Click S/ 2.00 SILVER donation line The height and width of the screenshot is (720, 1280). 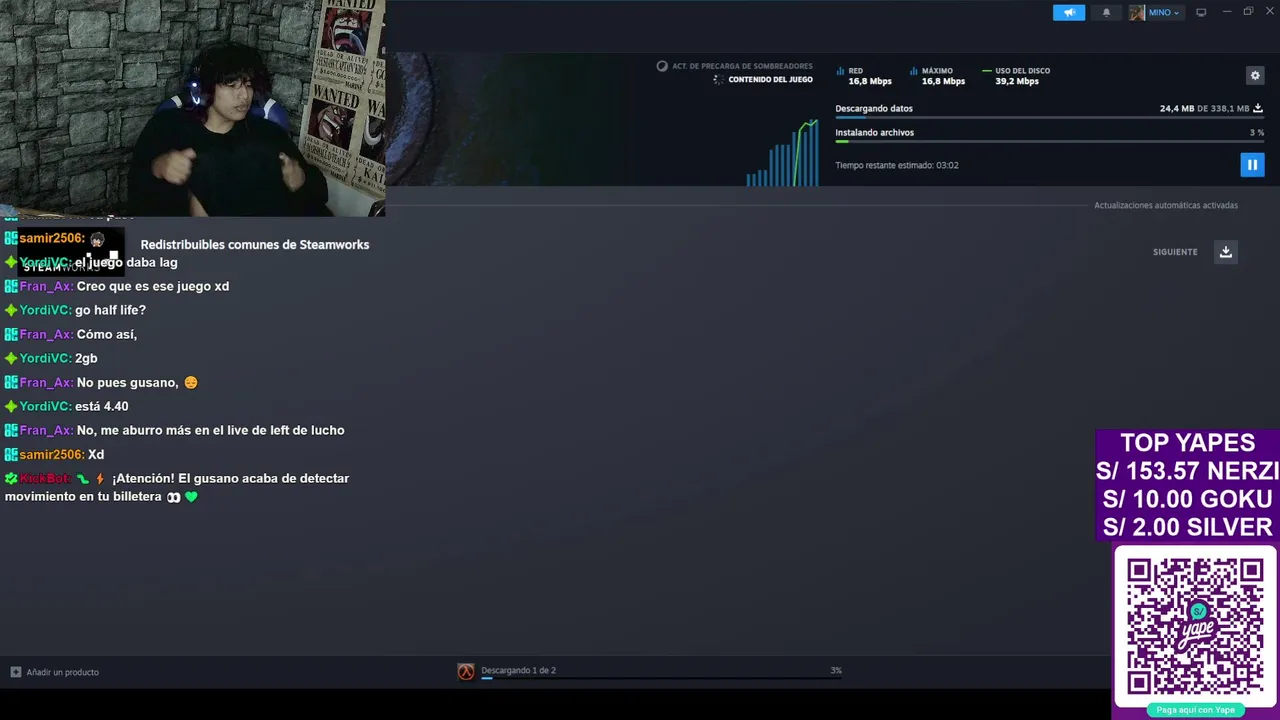tap(1187, 527)
